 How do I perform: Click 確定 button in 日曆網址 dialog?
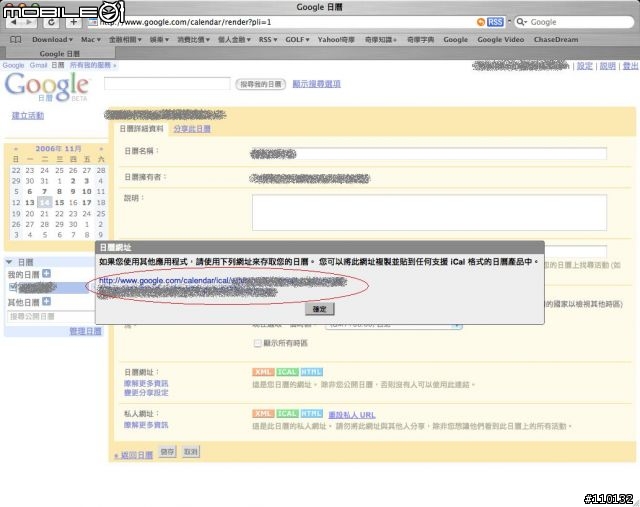[x=320, y=309]
